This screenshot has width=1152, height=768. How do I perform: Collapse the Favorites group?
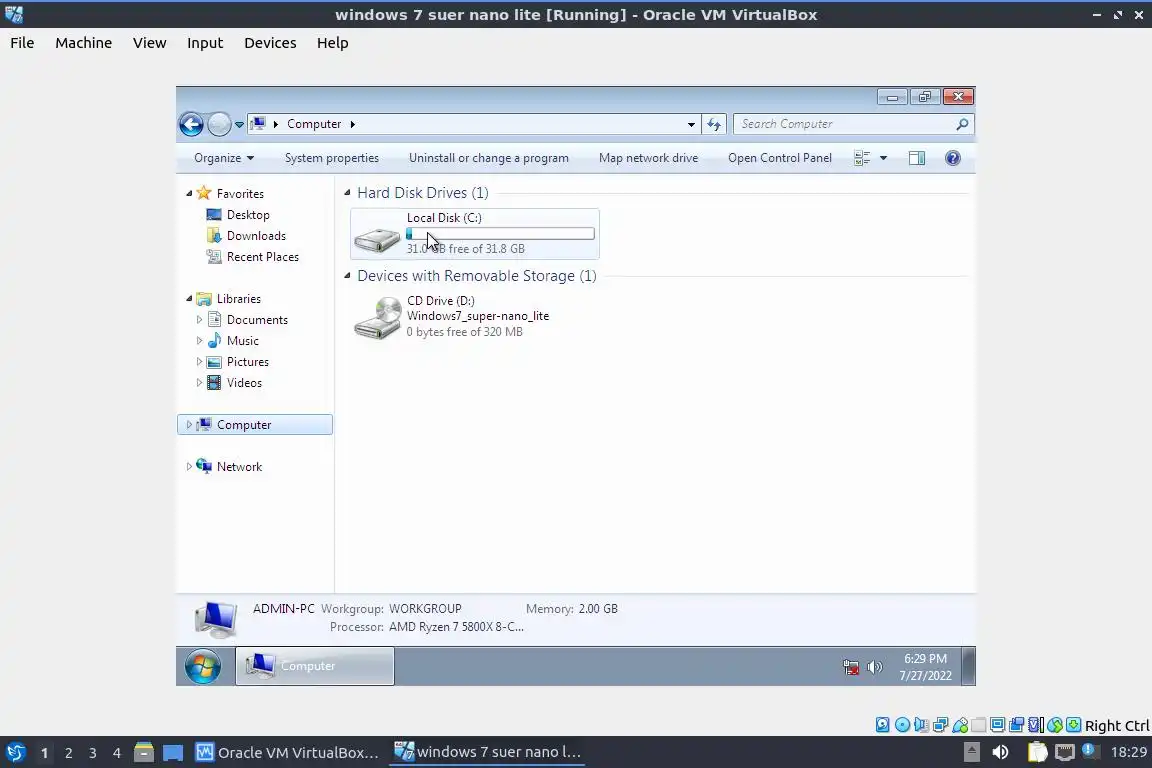tap(189, 193)
